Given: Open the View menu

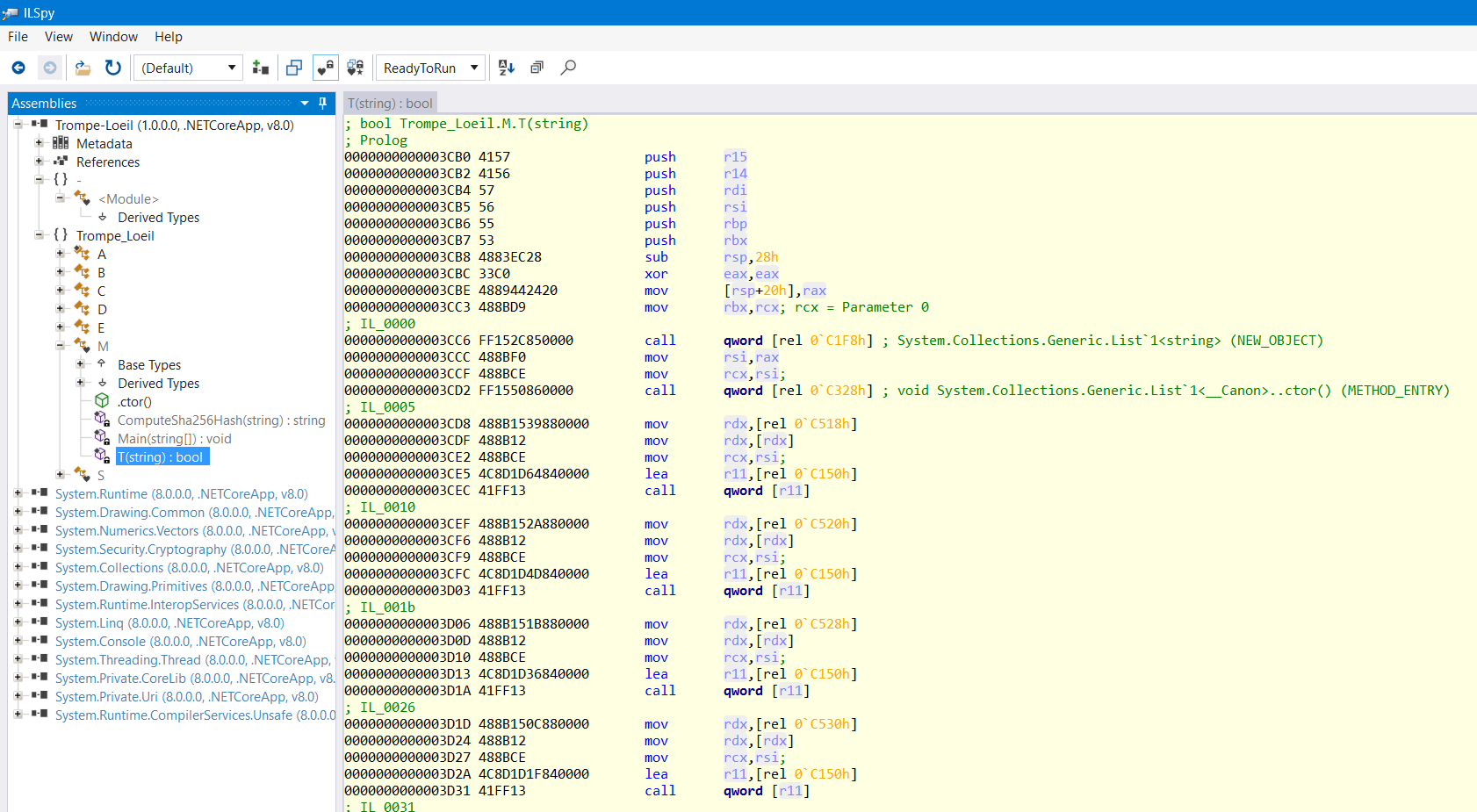Looking at the screenshot, I should pyautogui.click(x=59, y=37).
